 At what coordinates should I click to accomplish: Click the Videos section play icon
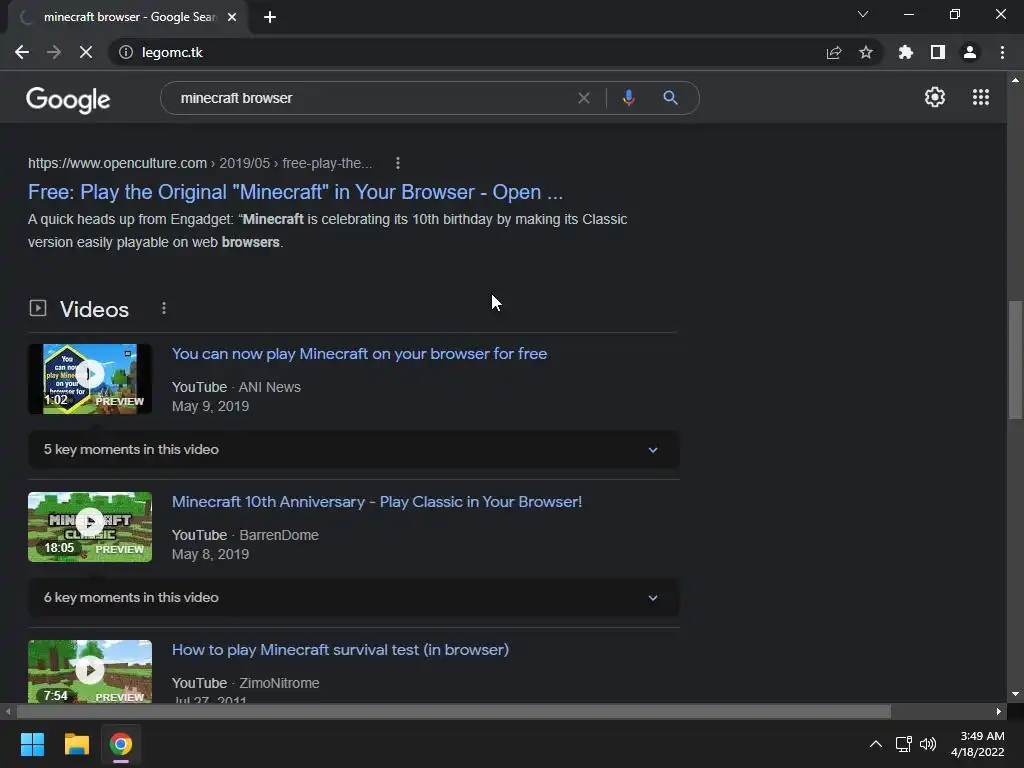point(38,308)
